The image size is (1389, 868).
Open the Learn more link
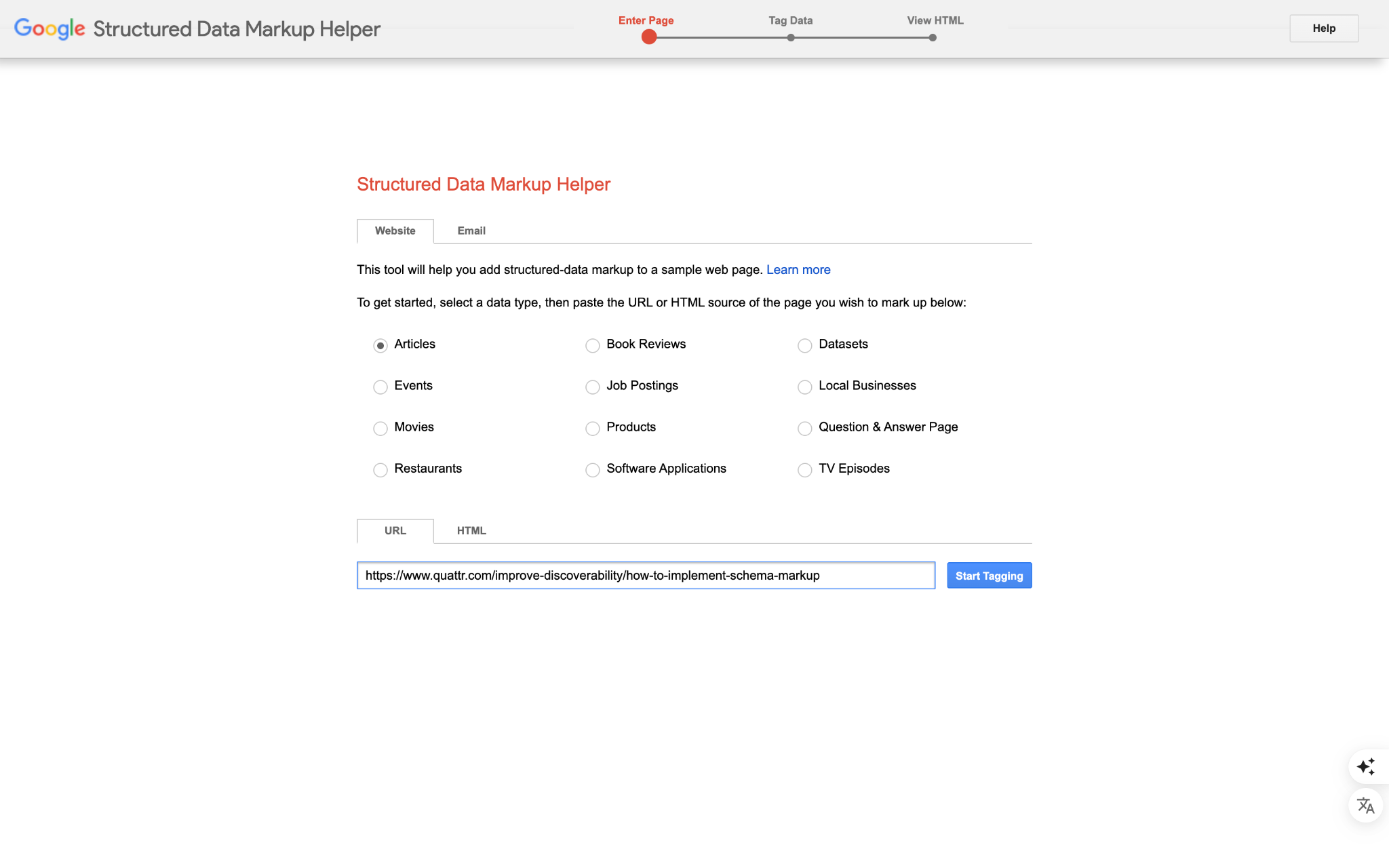pyautogui.click(x=798, y=270)
